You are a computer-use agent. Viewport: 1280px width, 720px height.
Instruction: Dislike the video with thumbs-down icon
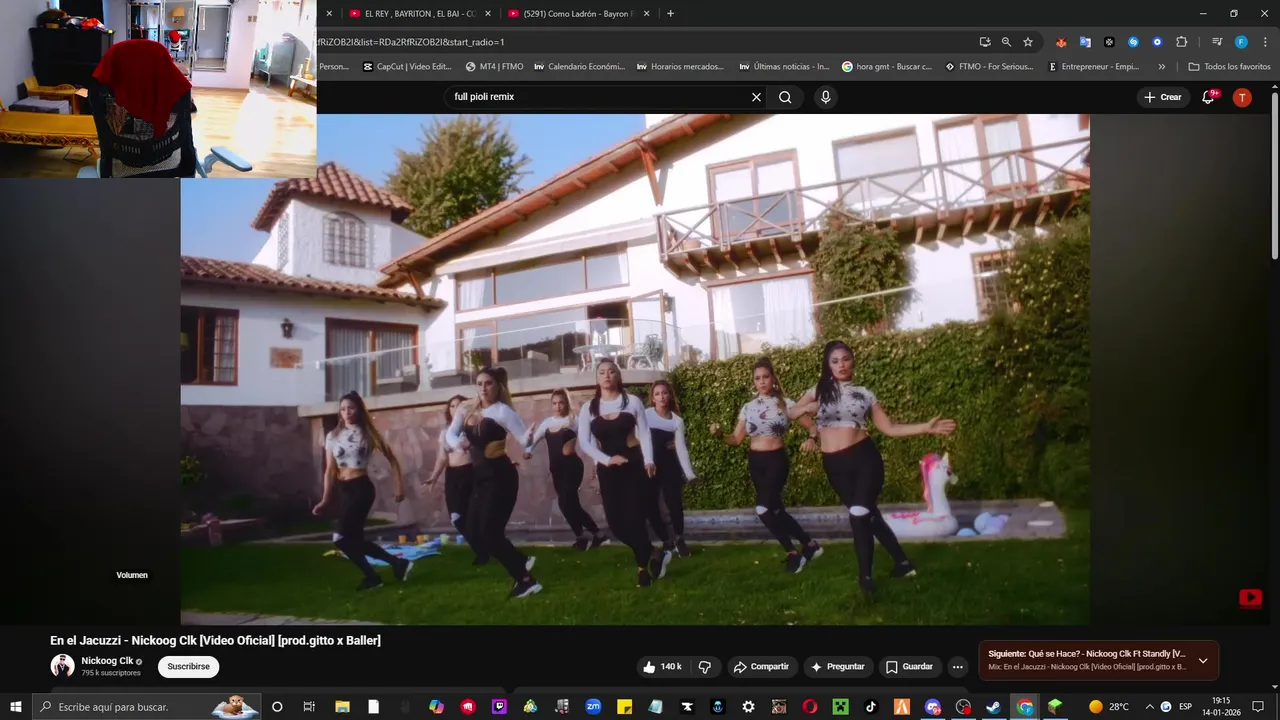tap(705, 667)
